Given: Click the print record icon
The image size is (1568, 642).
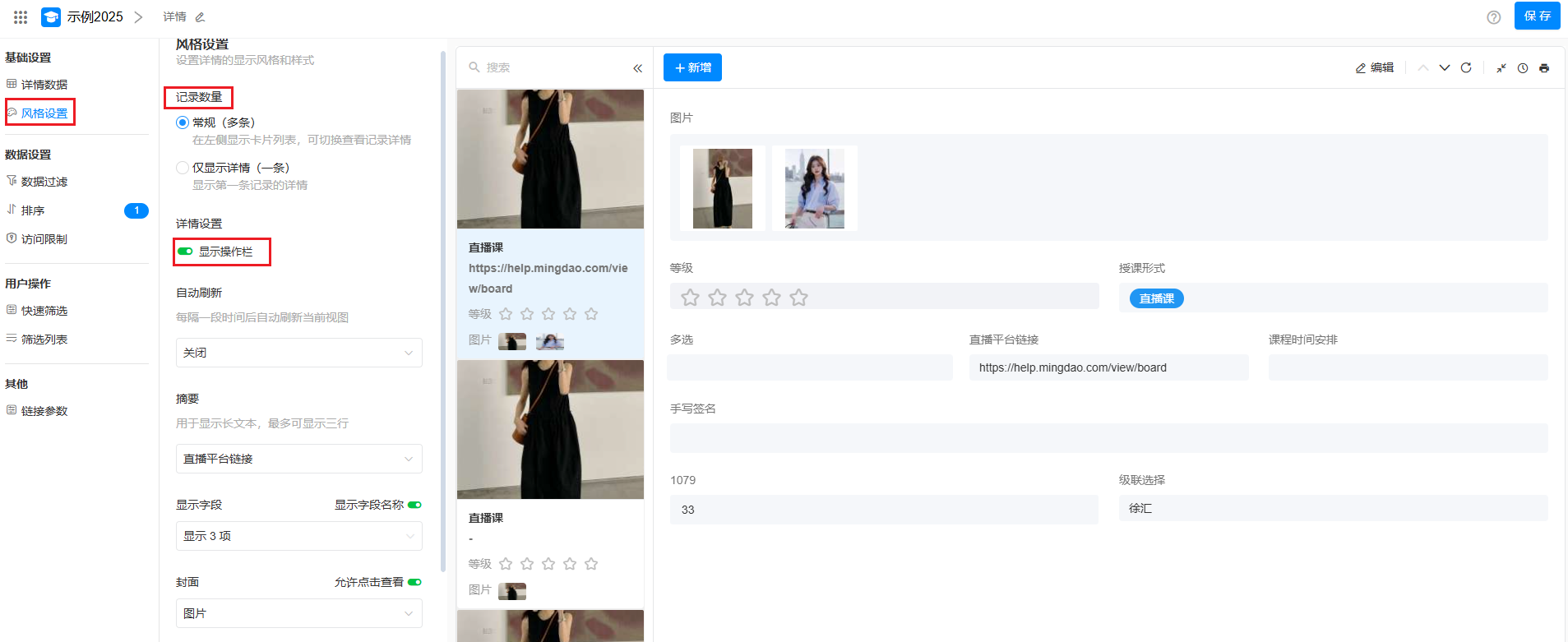Looking at the screenshot, I should [1544, 68].
